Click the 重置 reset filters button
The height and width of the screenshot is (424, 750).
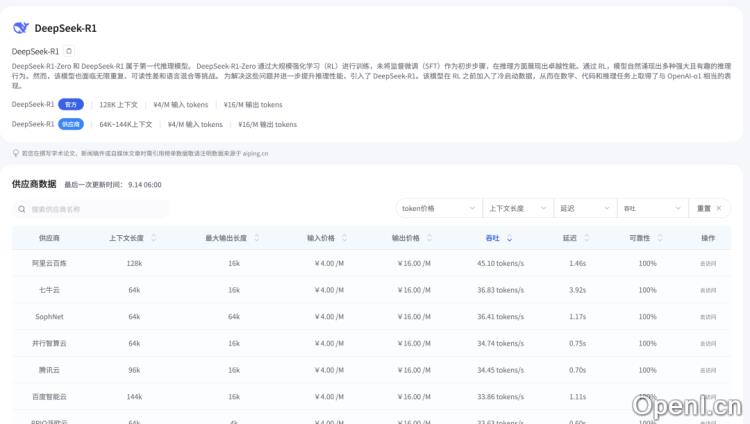click(709, 208)
